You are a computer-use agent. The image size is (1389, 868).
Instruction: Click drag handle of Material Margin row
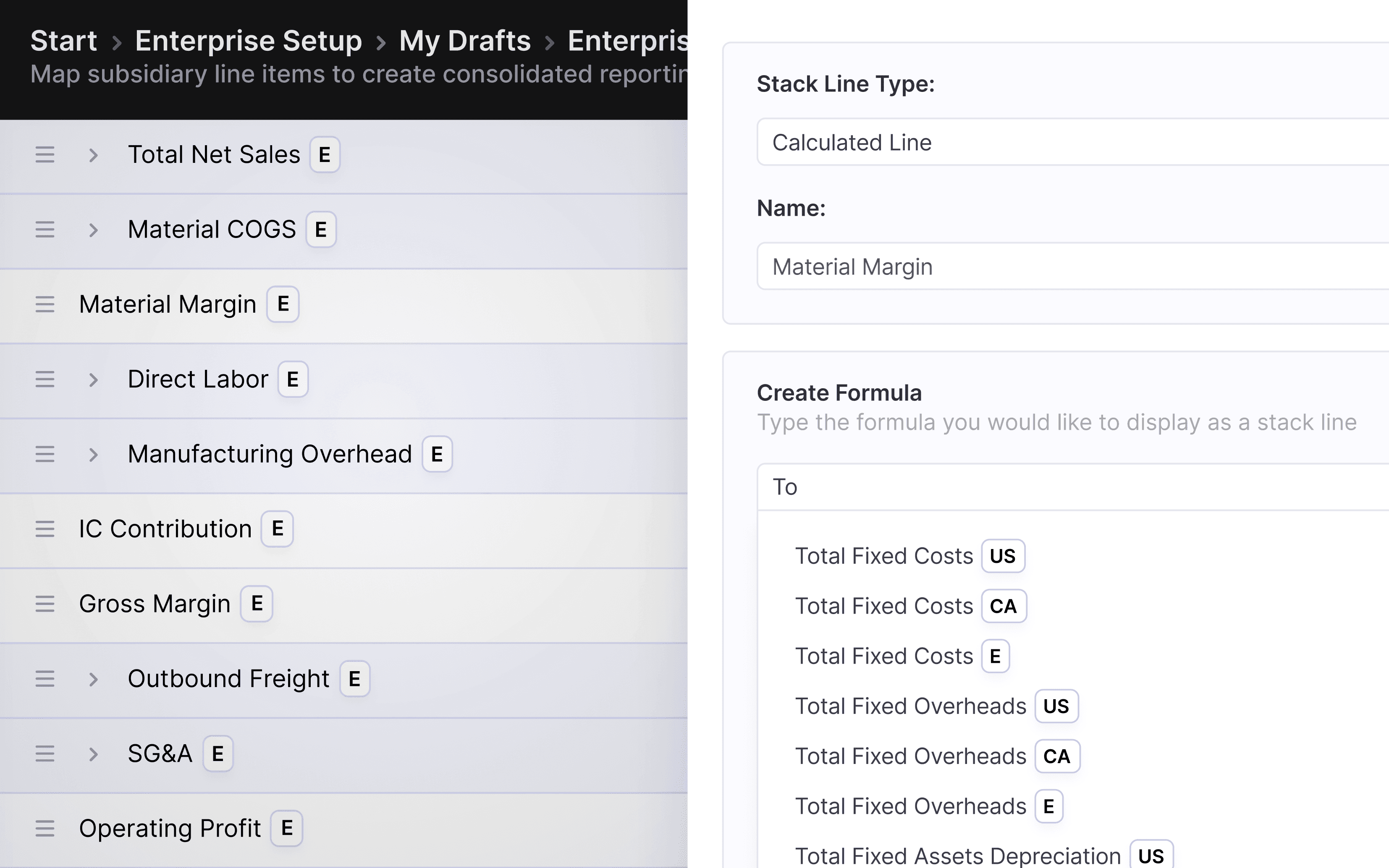(x=45, y=304)
